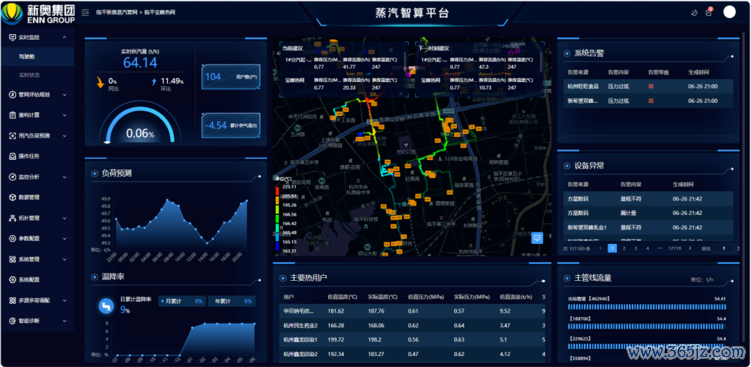Click the blue 日累计温降率 swap icon
Screen dimensions: 751x367
point(106,307)
